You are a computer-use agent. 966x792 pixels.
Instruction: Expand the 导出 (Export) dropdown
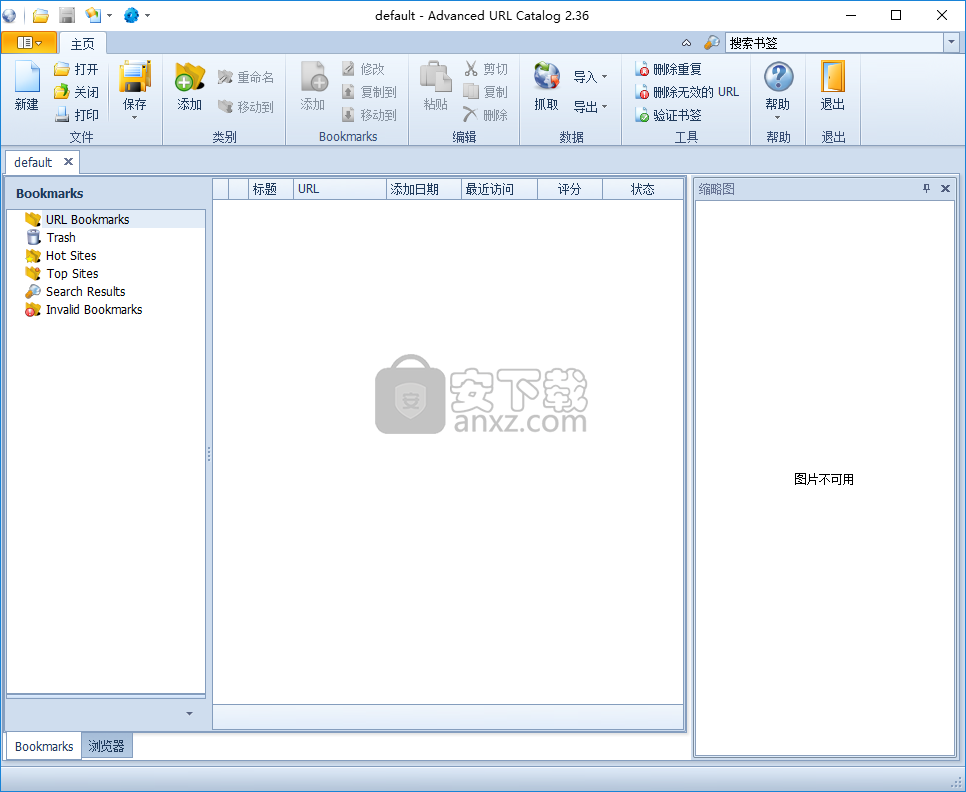[x=591, y=107]
